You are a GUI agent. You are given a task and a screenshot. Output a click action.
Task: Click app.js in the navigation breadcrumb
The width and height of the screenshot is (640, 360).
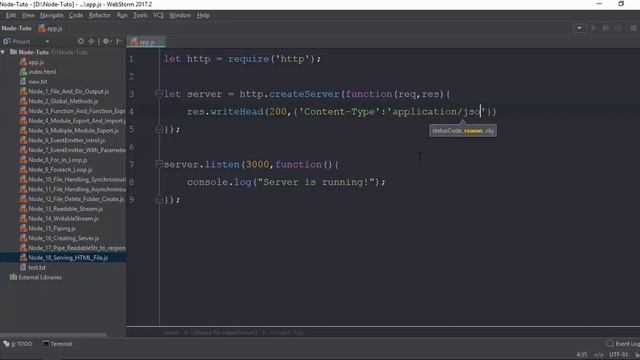tap(51, 28)
